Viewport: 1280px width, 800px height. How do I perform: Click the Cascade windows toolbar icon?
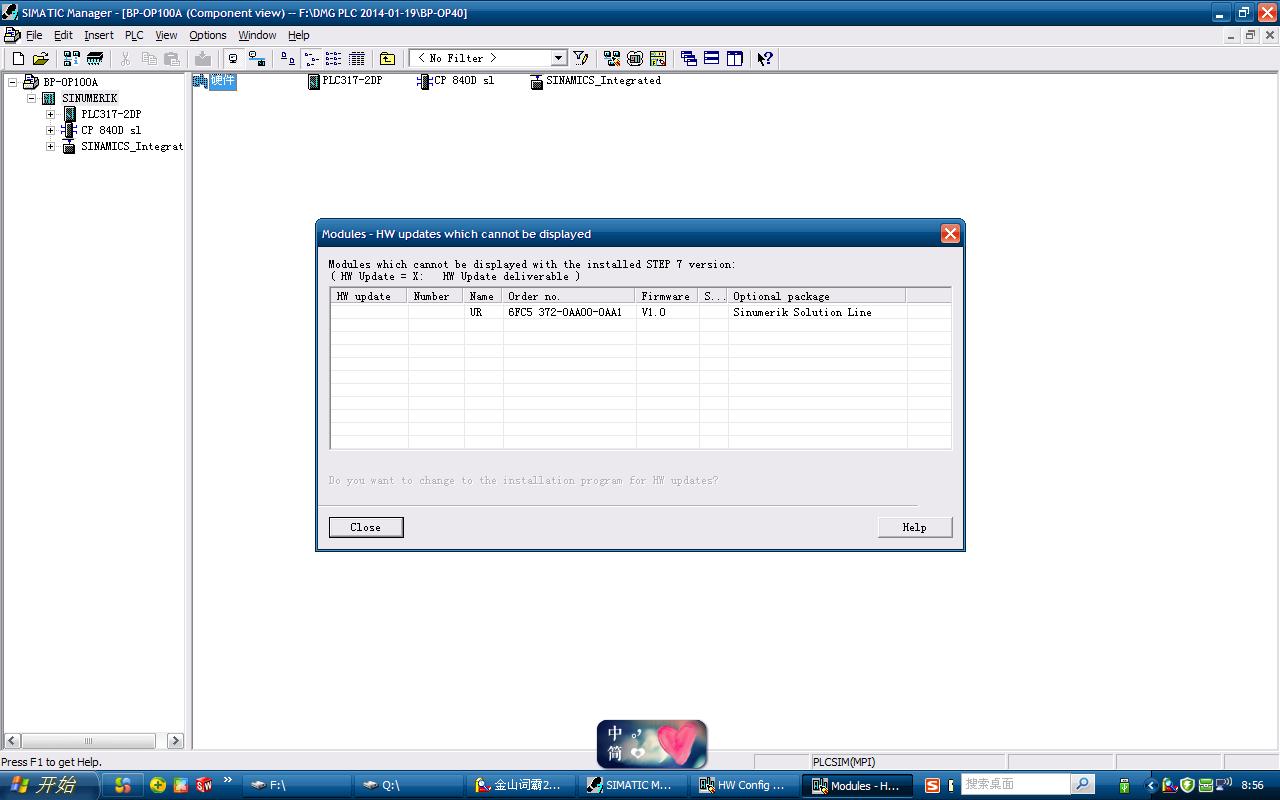point(688,58)
